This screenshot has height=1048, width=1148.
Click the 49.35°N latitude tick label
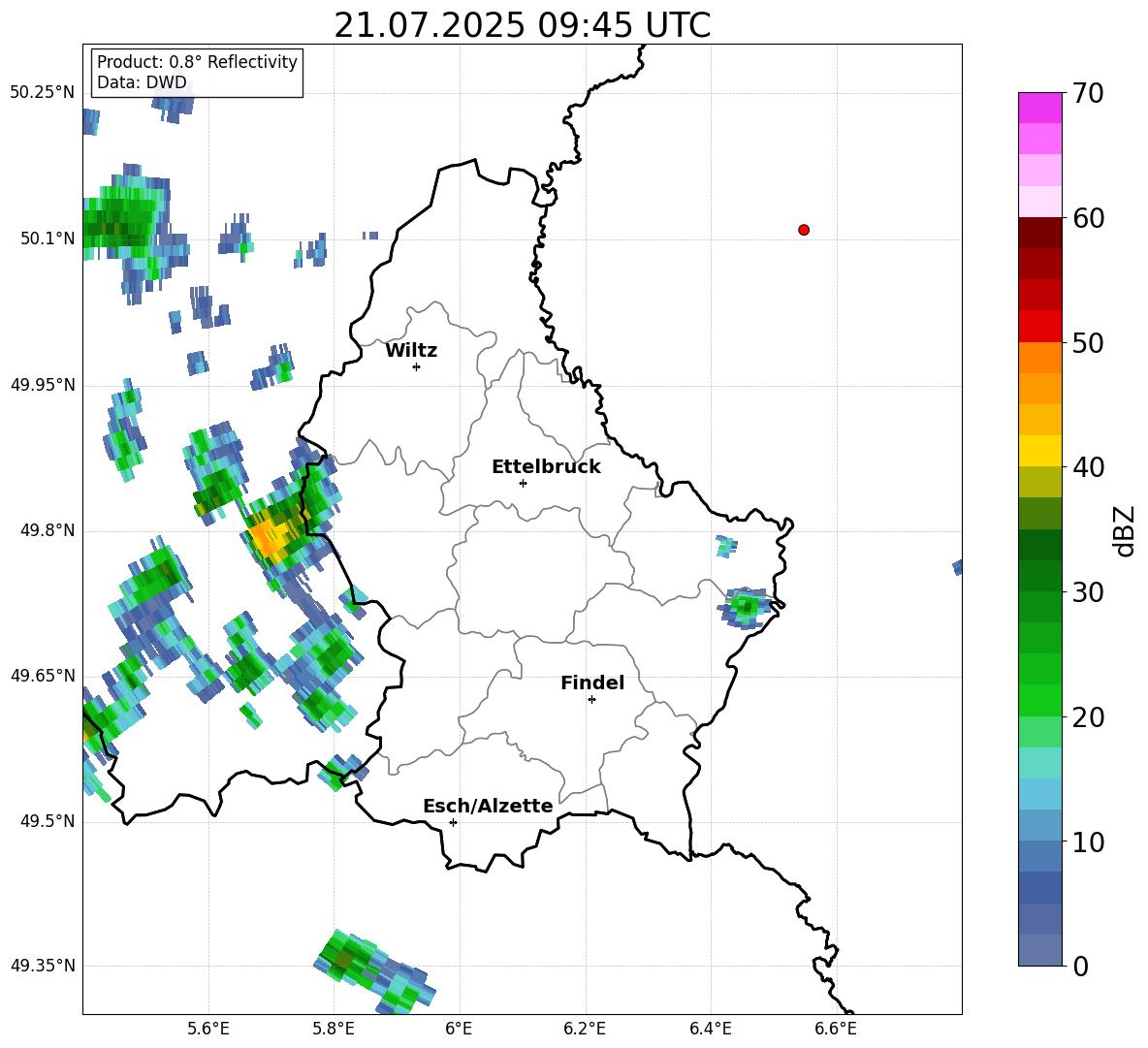42,966
